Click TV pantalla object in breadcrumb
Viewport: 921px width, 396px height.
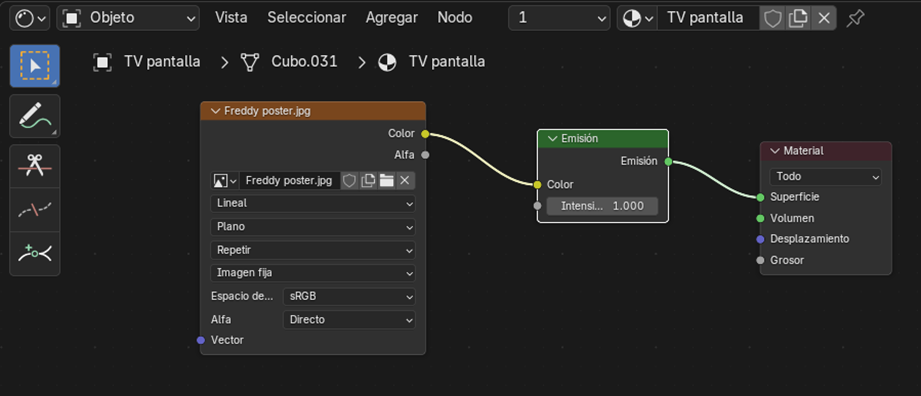click(162, 62)
